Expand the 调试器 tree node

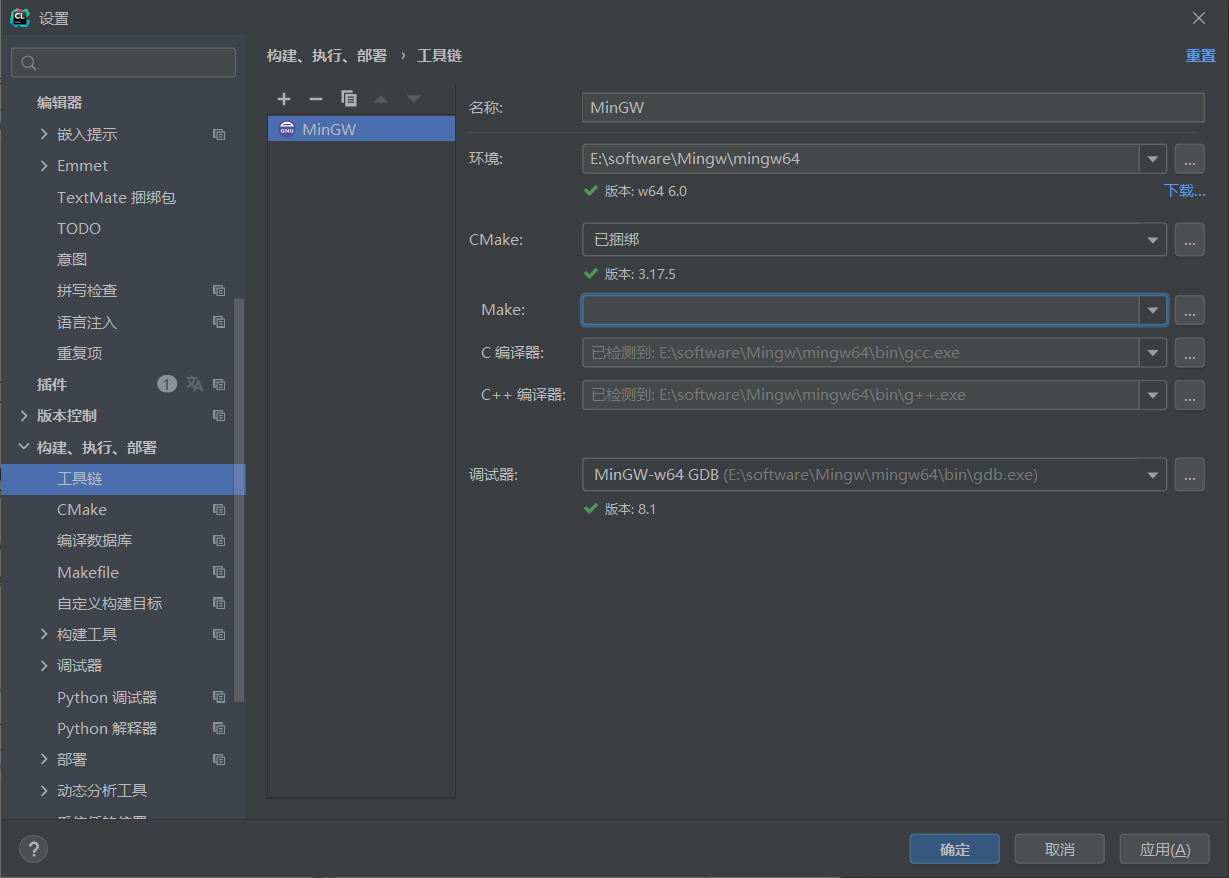click(x=44, y=666)
